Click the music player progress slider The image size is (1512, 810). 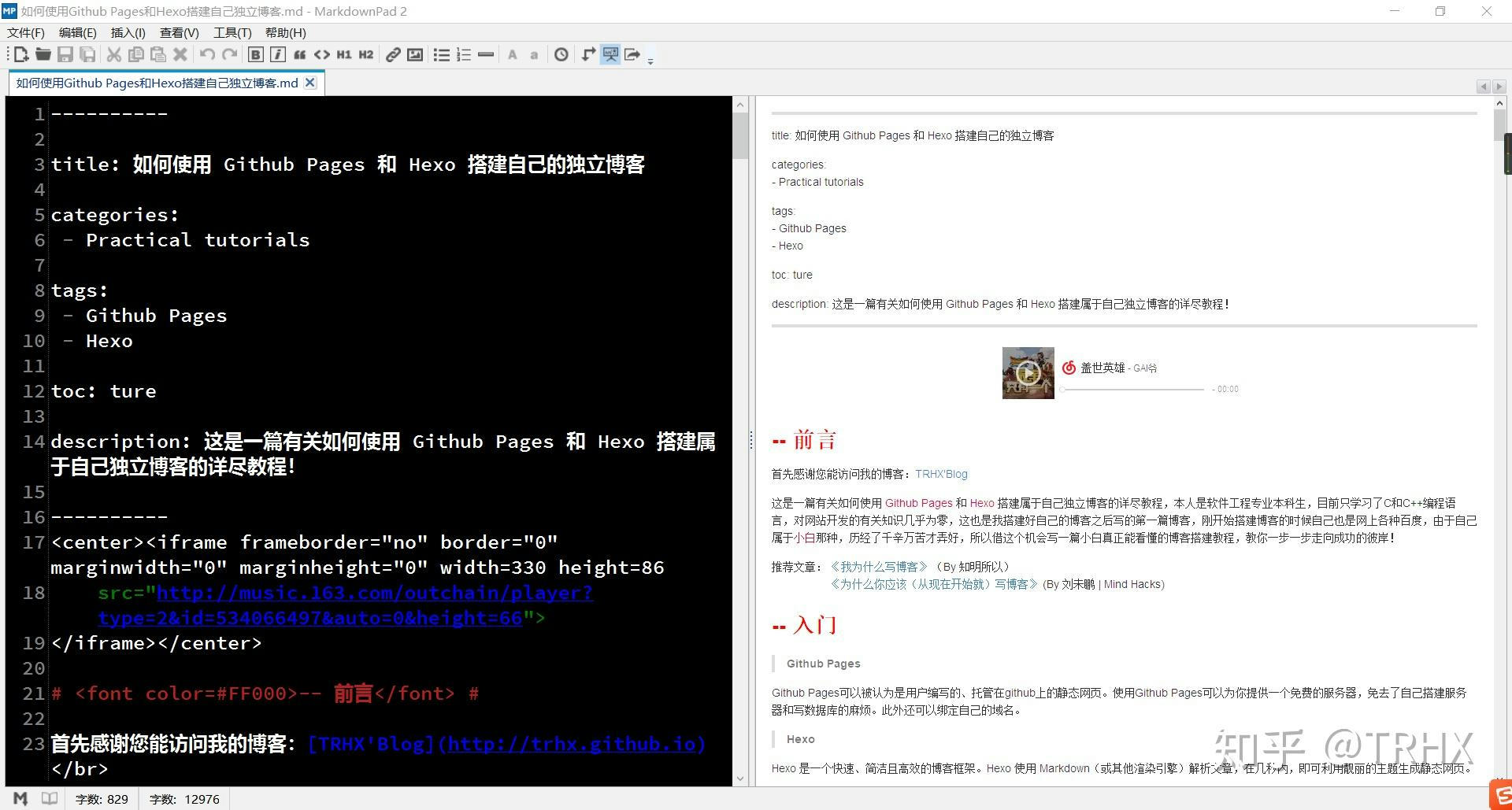point(1134,389)
